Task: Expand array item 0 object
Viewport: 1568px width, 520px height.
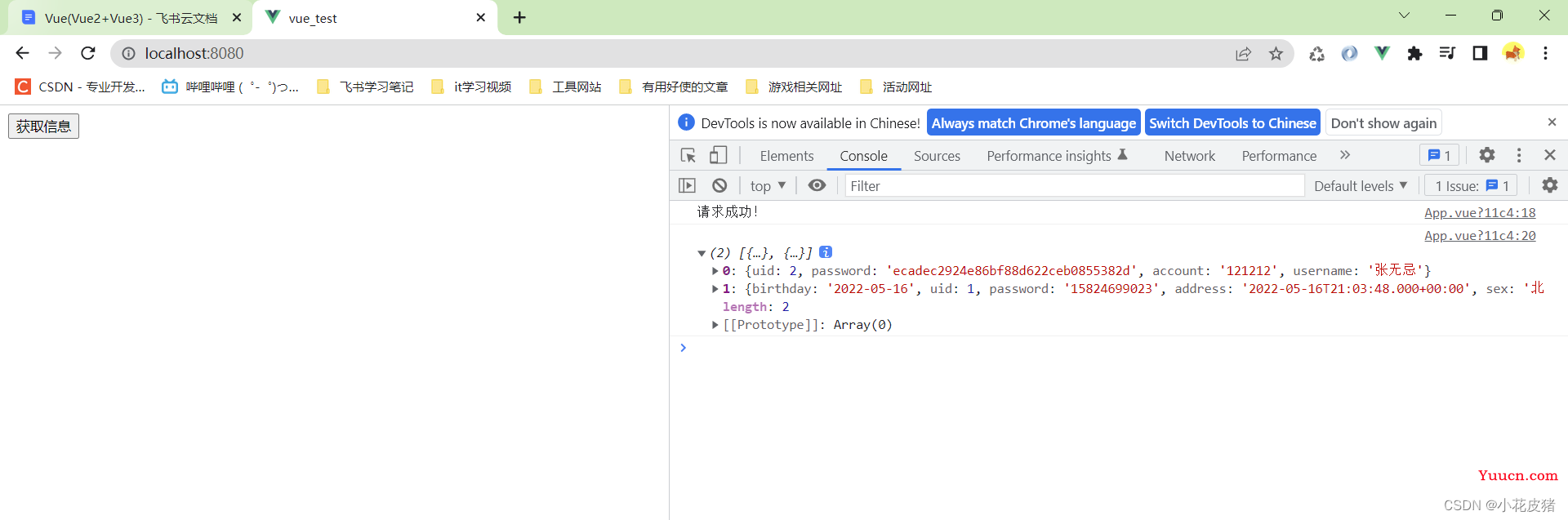Action: pyautogui.click(x=715, y=271)
